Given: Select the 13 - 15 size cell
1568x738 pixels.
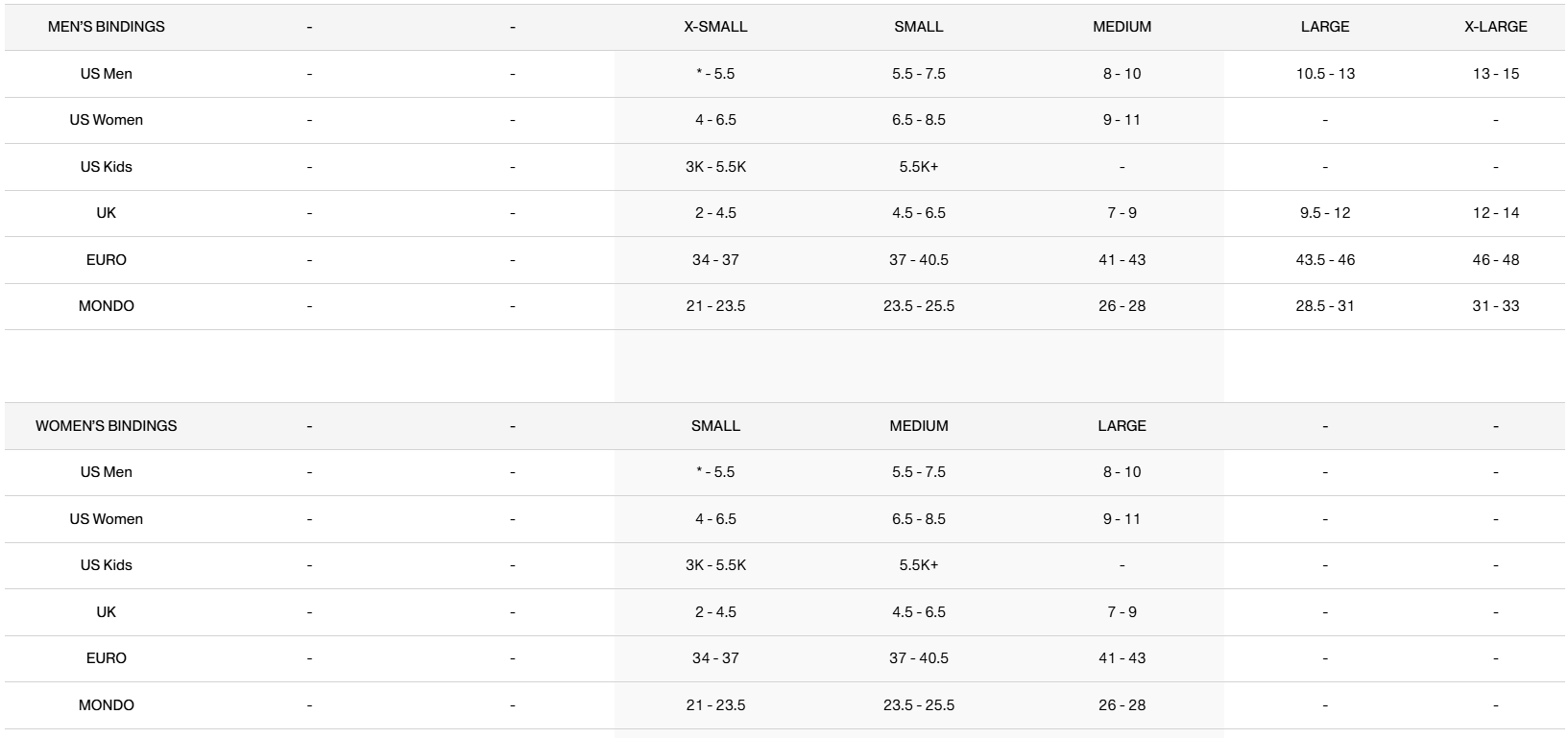Looking at the screenshot, I should (x=1495, y=74).
